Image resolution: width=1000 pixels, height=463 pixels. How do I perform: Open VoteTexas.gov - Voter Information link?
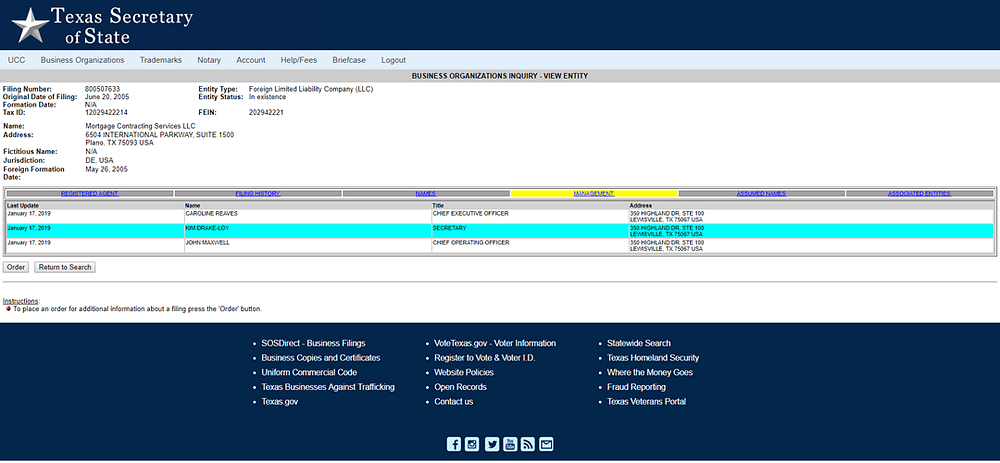(495, 343)
